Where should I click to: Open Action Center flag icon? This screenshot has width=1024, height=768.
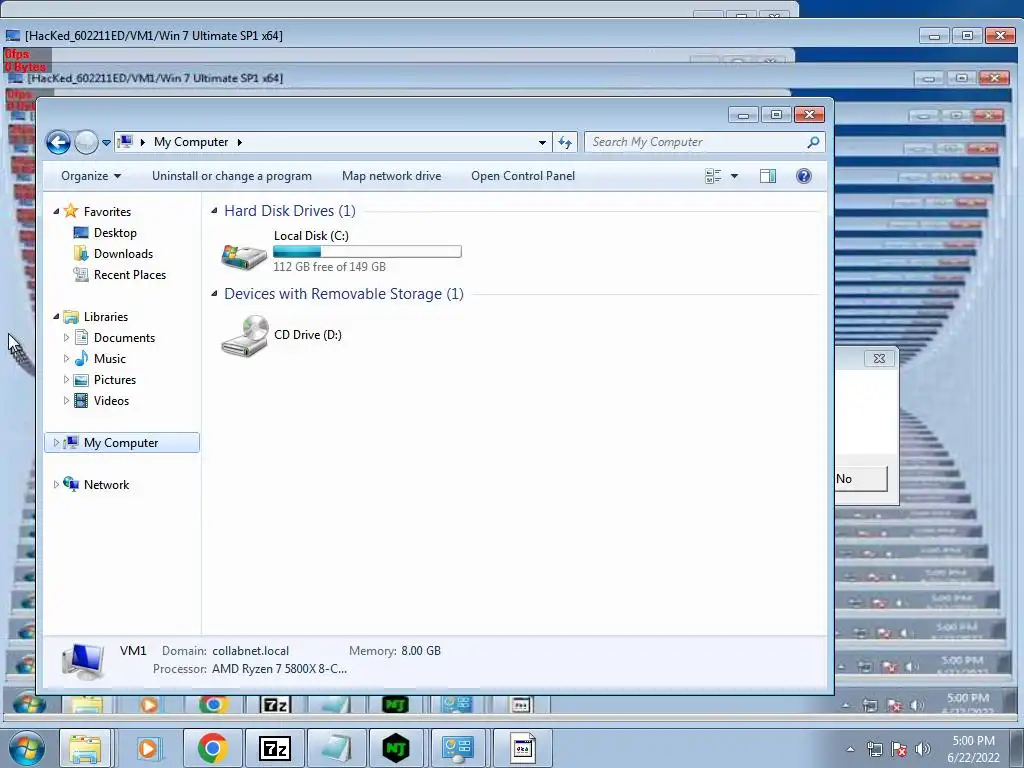(899, 749)
